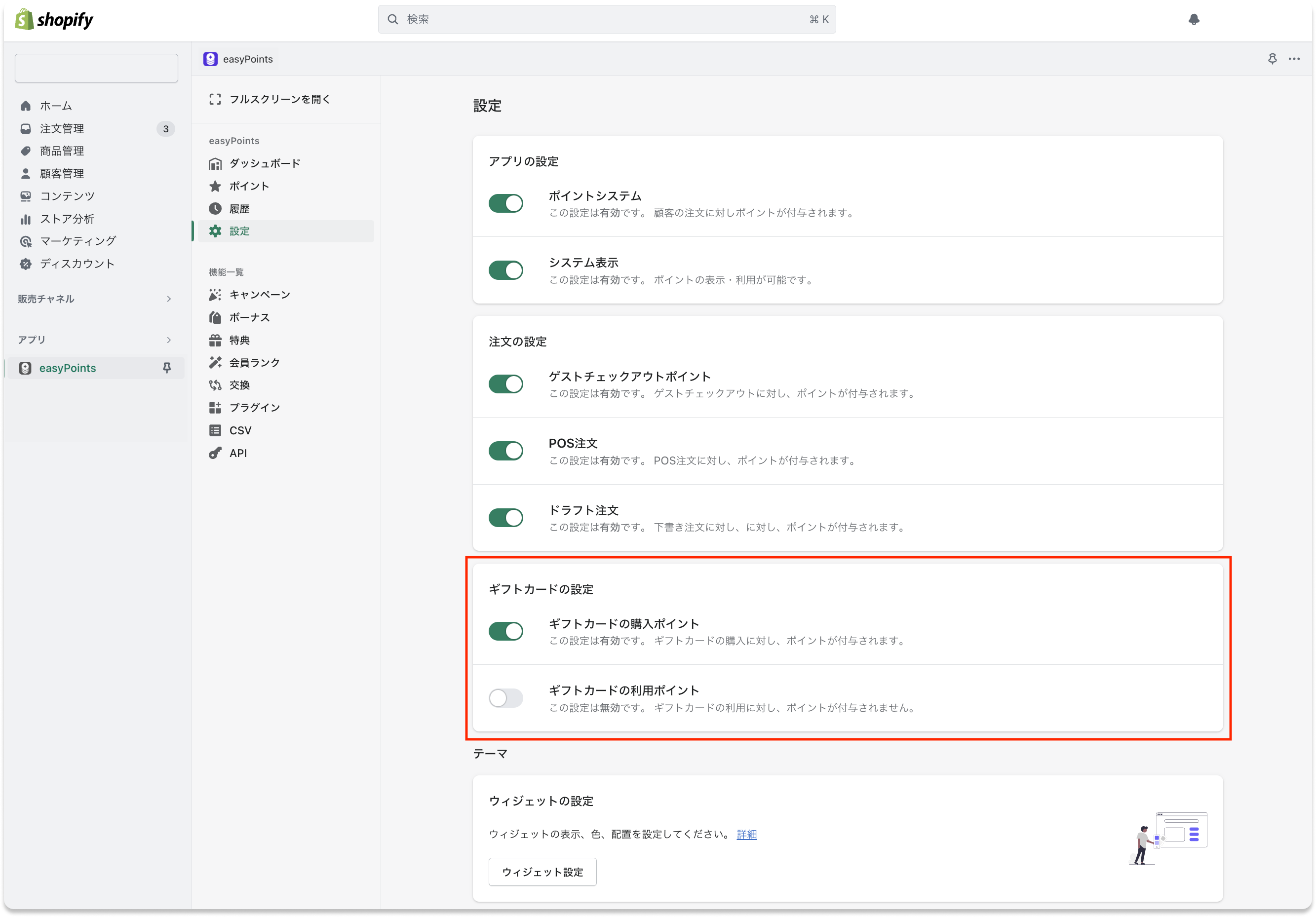This screenshot has width=1316, height=917.
Task: Go to 注文管理 in the sidebar
Action: point(62,129)
